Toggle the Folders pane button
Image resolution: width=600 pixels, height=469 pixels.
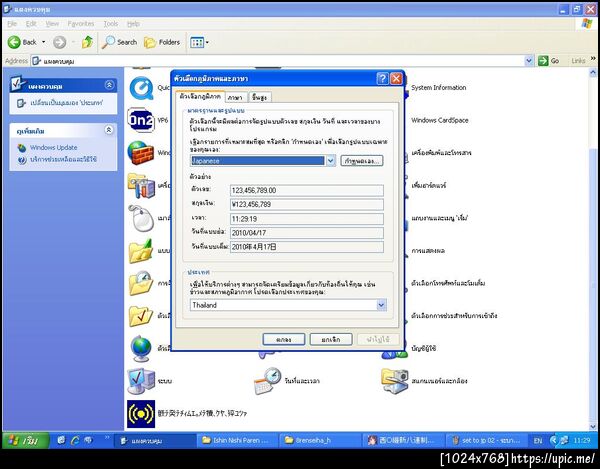(x=161, y=42)
